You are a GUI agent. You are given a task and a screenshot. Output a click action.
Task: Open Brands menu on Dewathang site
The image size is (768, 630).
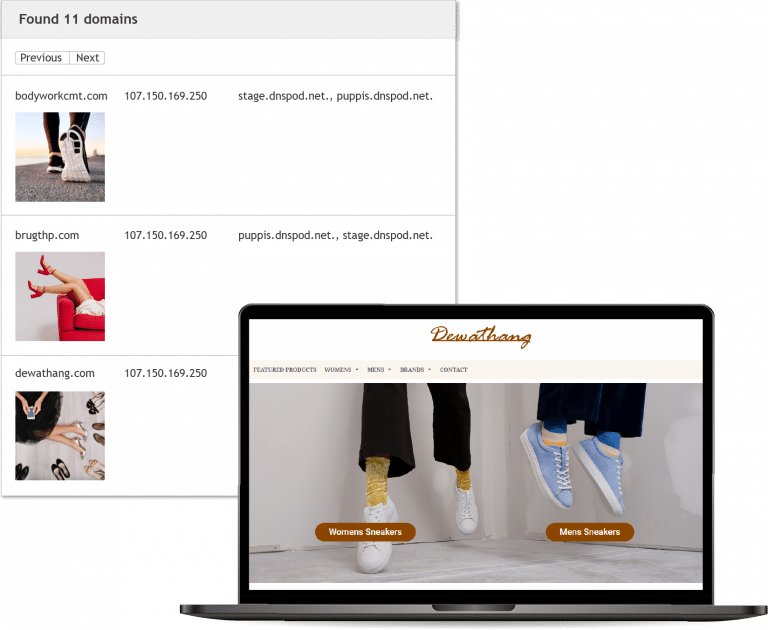click(x=412, y=370)
